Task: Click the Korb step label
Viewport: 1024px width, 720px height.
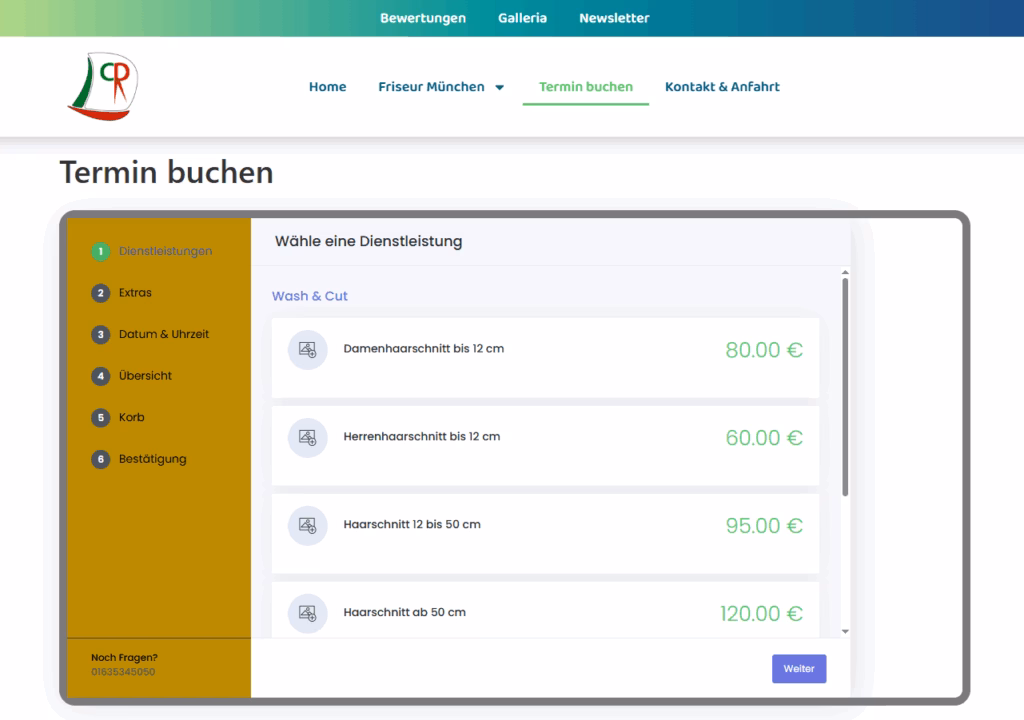Action: [131, 417]
